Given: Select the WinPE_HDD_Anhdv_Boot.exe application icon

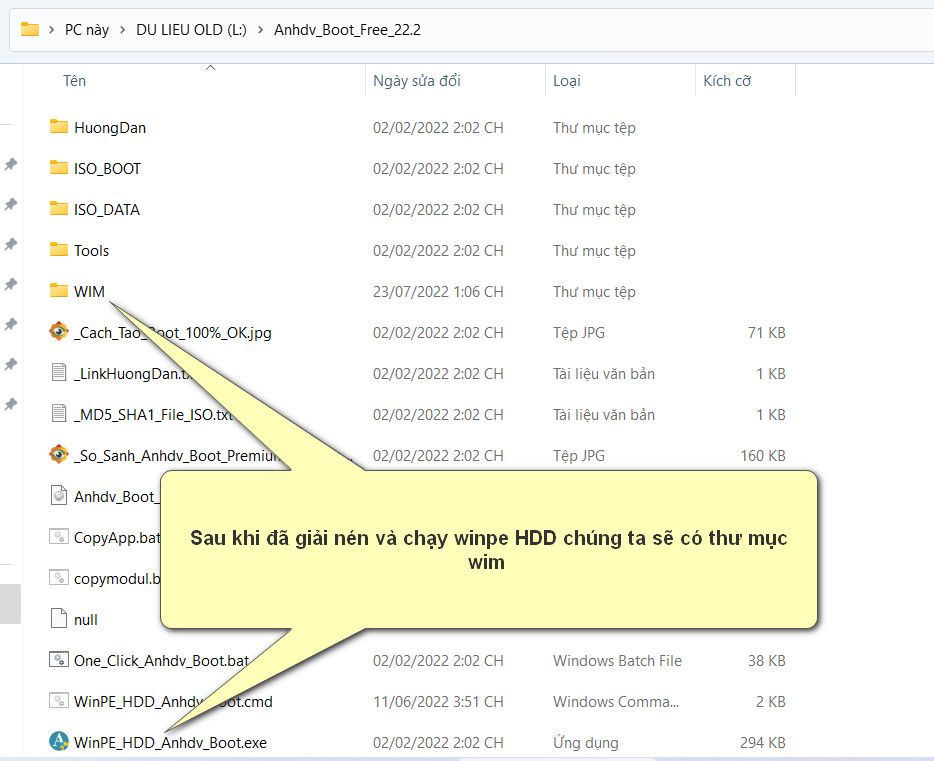Looking at the screenshot, I should point(59,742).
